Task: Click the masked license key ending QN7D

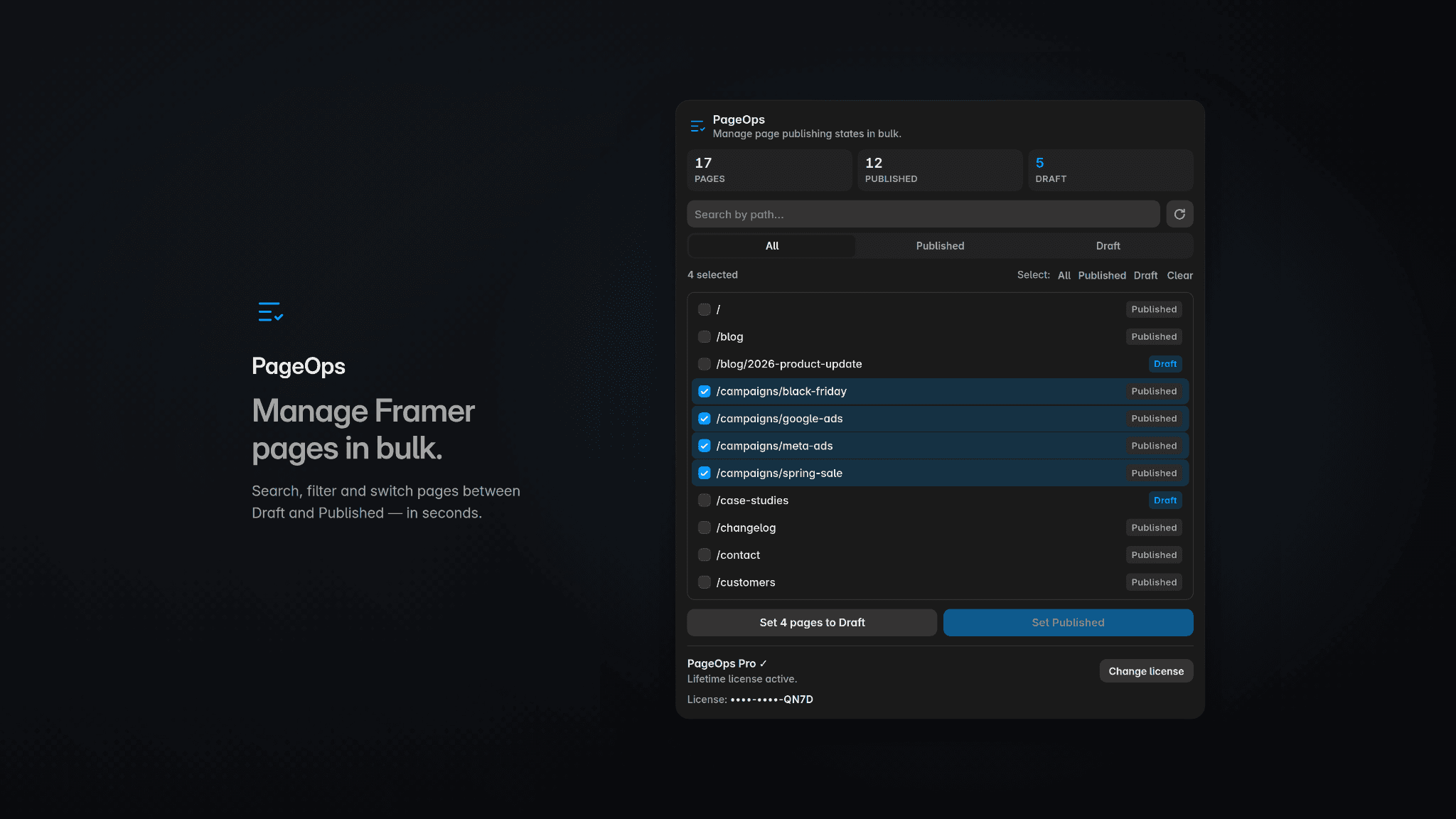Action: [771, 700]
